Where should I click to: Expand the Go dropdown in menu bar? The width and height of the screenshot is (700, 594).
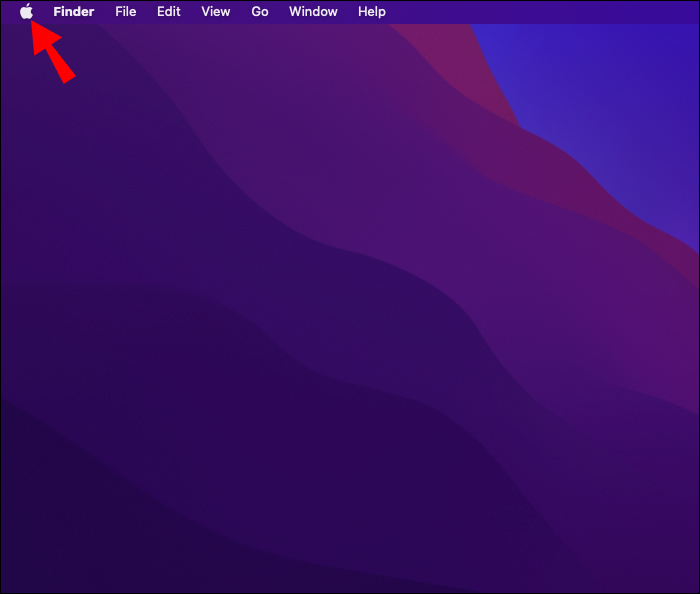[x=260, y=12]
